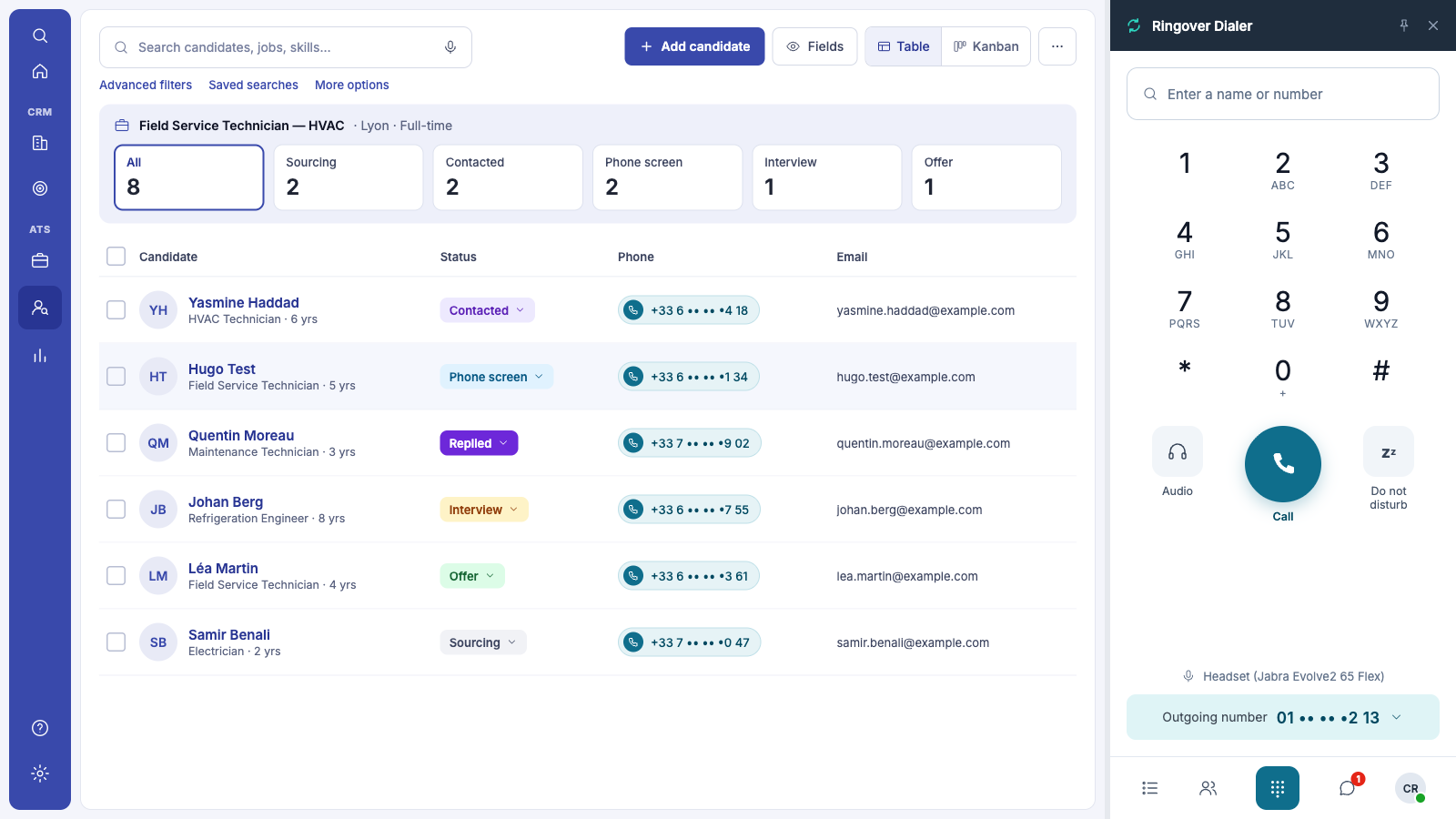Open help question mark icon in sidebar
Screen dimensions: 1456x819
pyautogui.click(x=40, y=728)
